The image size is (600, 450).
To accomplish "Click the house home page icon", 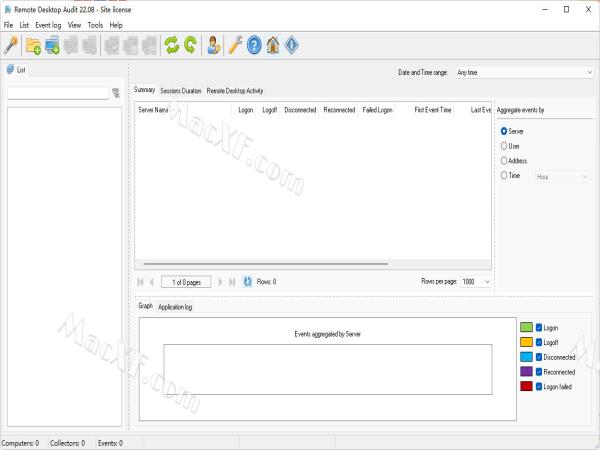I will pos(273,45).
